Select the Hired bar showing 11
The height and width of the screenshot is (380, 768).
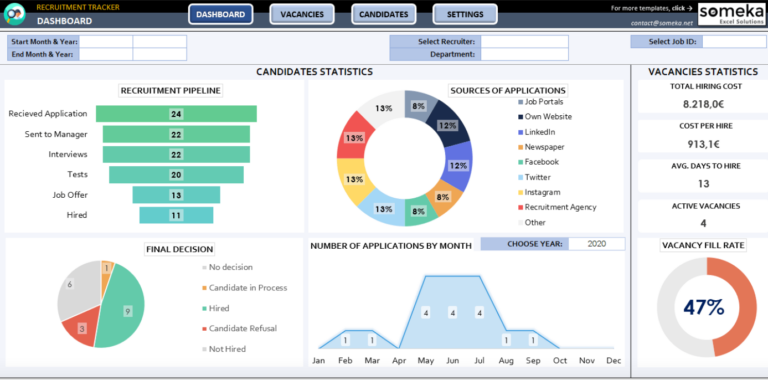click(x=176, y=215)
